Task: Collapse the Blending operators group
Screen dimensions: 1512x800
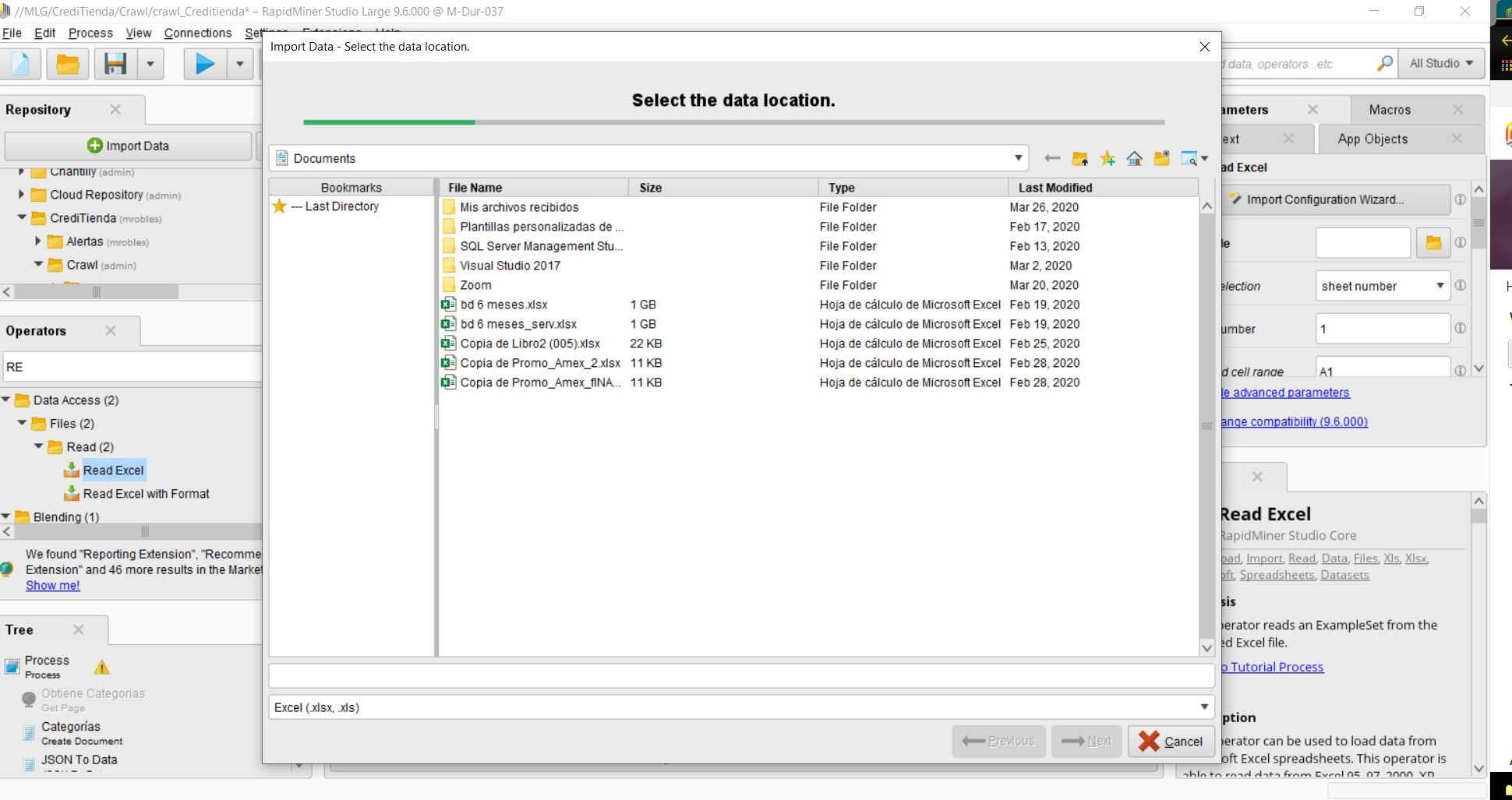Action: pos(6,516)
